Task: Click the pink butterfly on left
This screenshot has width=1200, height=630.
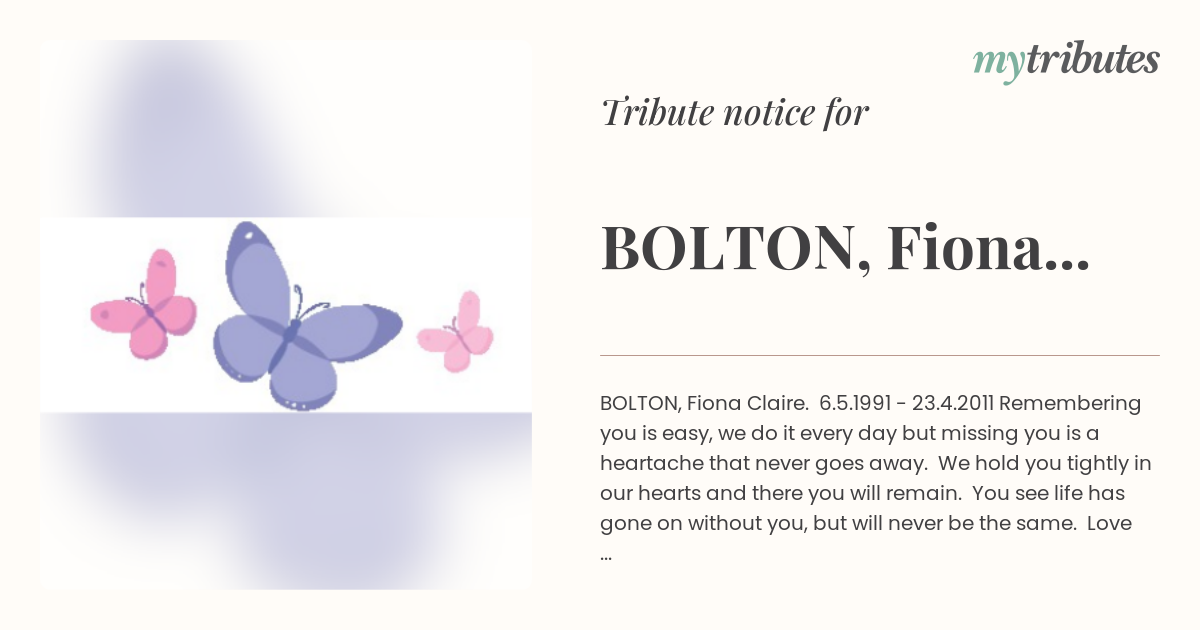Action: tap(143, 304)
